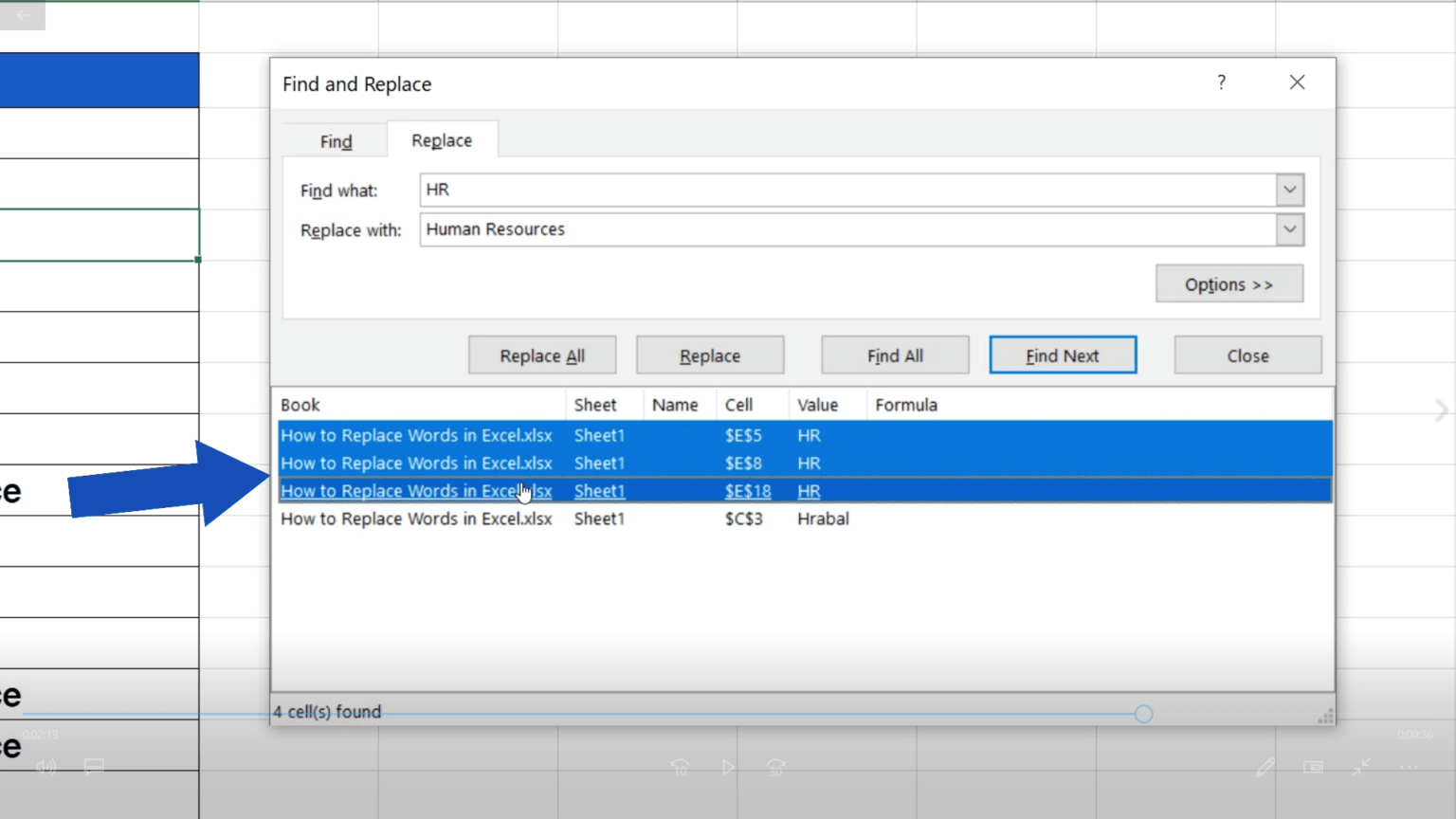The width and height of the screenshot is (1456, 819).
Task: Skip forward 30 seconds
Action: [775, 767]
